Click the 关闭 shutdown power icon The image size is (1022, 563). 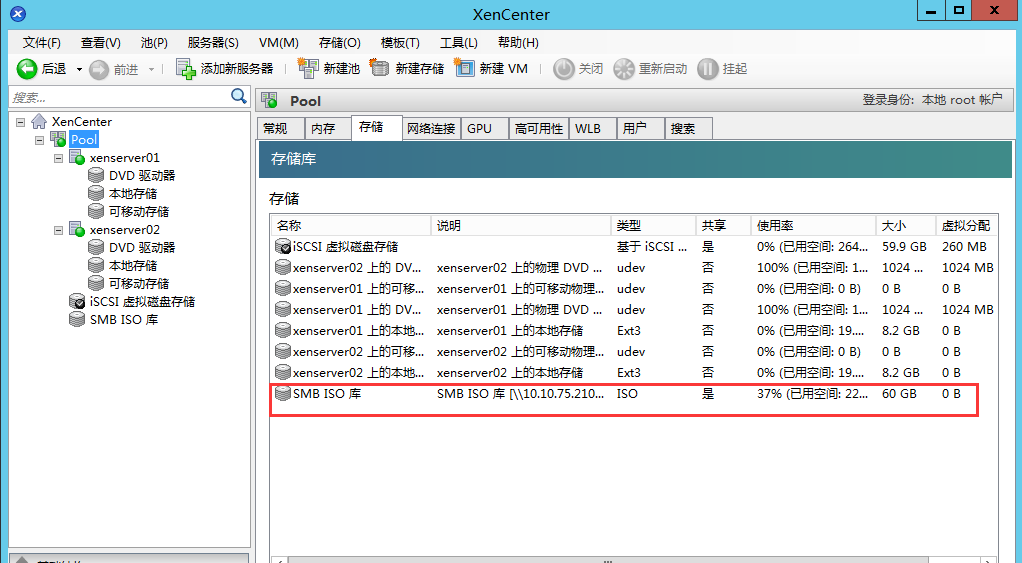click(564, 68)
